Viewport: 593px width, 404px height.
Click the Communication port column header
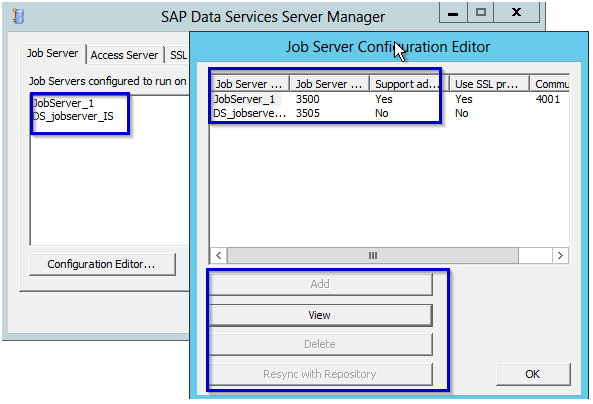pos(550,84)
